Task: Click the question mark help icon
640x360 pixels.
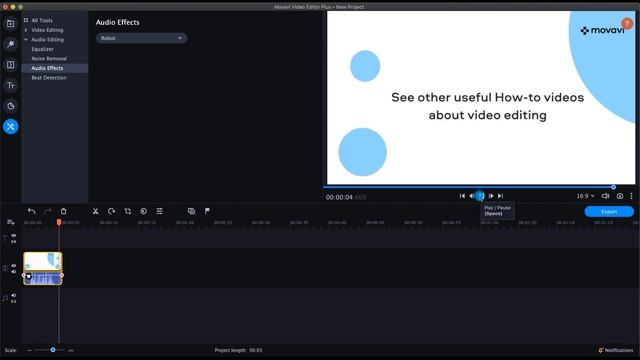Action: click(627, 24)
